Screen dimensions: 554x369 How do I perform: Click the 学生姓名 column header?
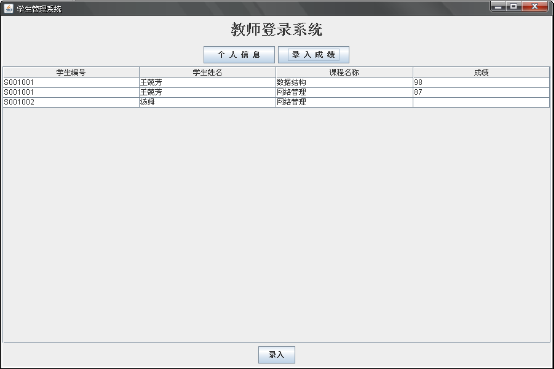point(207,72)
